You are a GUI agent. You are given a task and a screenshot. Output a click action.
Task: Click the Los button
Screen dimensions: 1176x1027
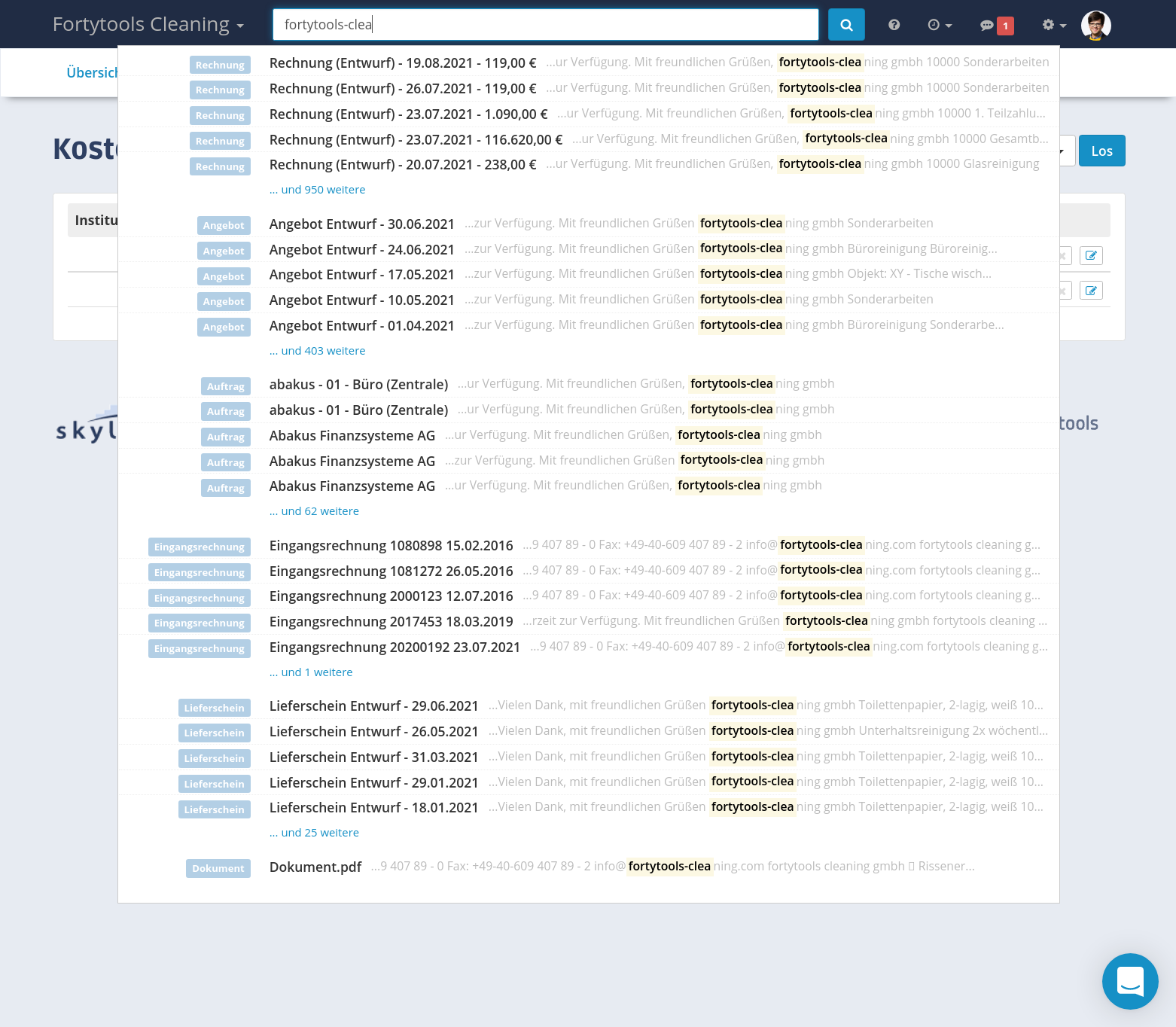click(1101, 151)
